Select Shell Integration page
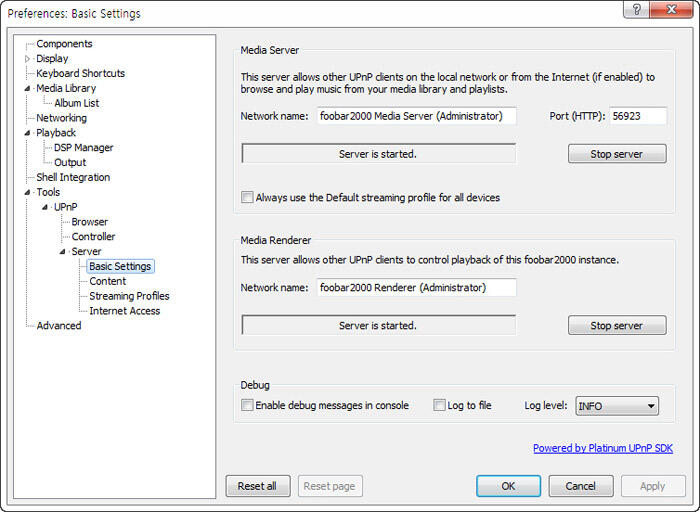700x512 pixels. 73,177
